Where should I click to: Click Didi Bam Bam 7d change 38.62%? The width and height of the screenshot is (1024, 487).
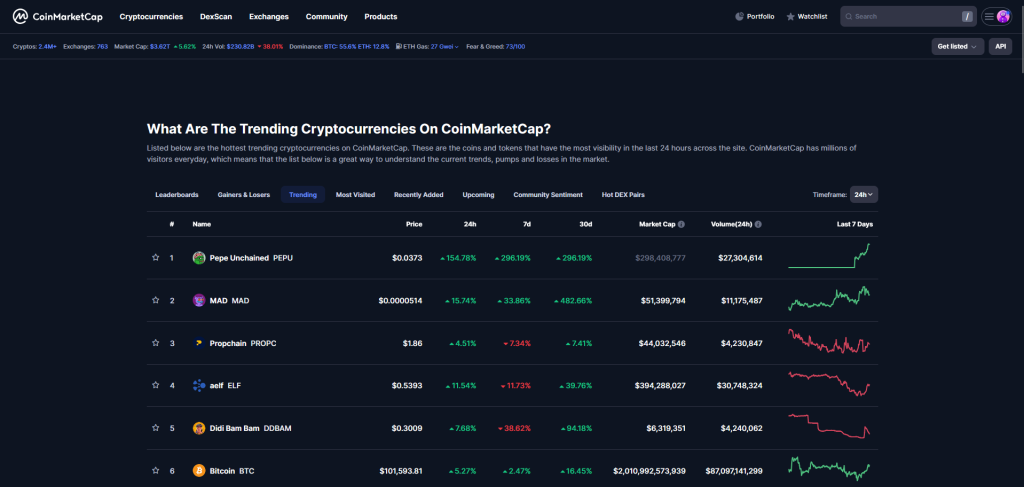(515, 428)
